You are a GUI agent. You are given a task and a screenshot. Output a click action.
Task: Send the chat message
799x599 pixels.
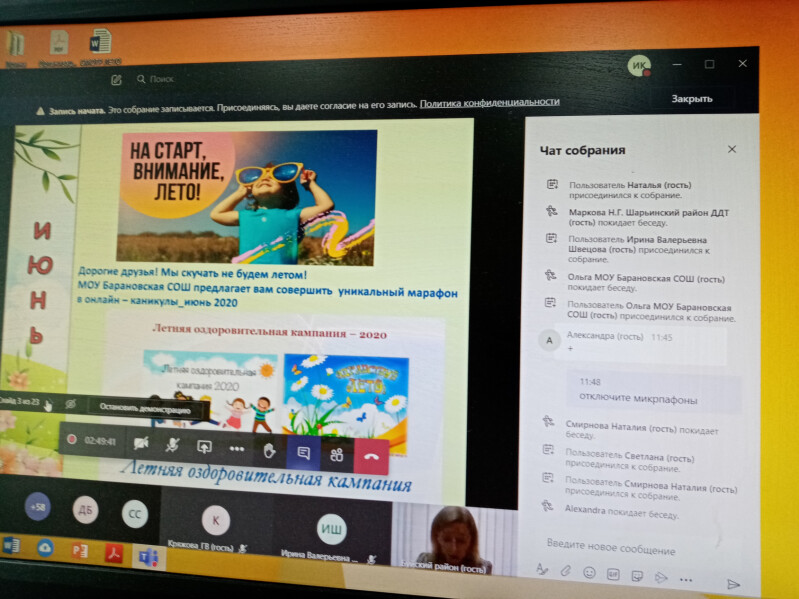[x=733, y=582]
